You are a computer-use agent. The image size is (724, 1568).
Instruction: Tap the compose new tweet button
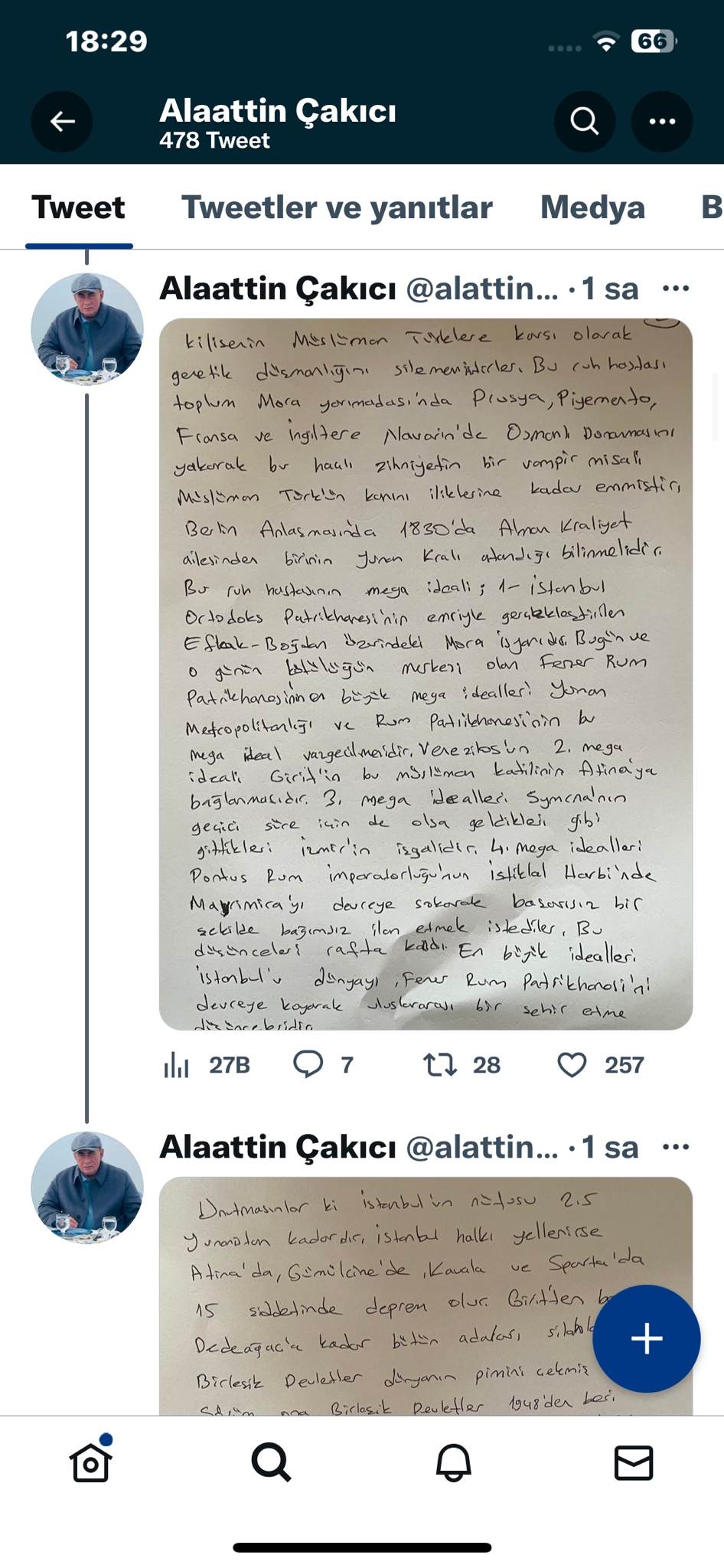click(646, 1338)
